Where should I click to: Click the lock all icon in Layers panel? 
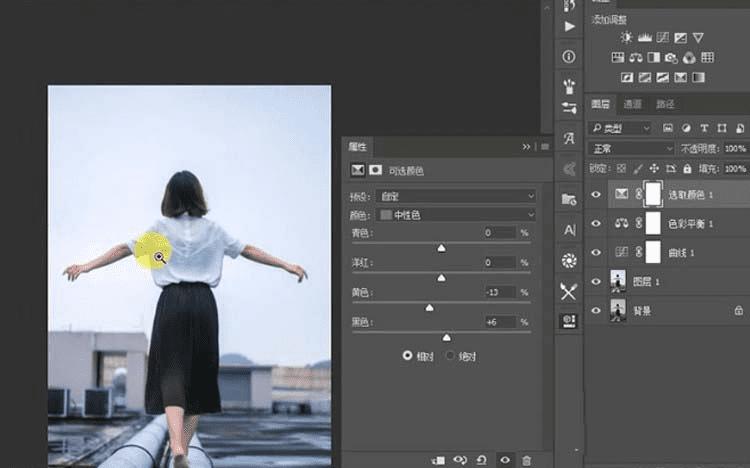[x=689, y=169]
